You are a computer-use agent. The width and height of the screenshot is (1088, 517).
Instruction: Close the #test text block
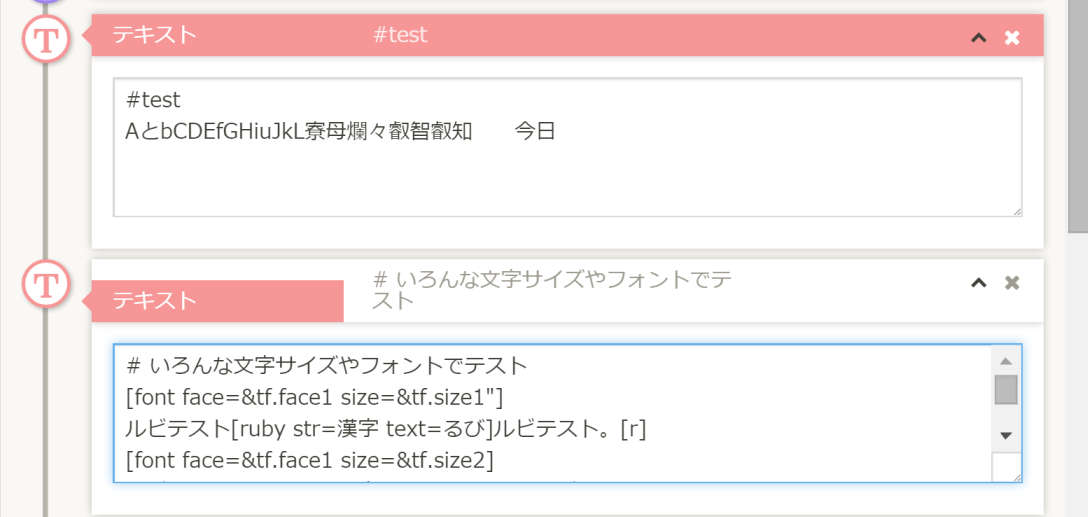1012,37
